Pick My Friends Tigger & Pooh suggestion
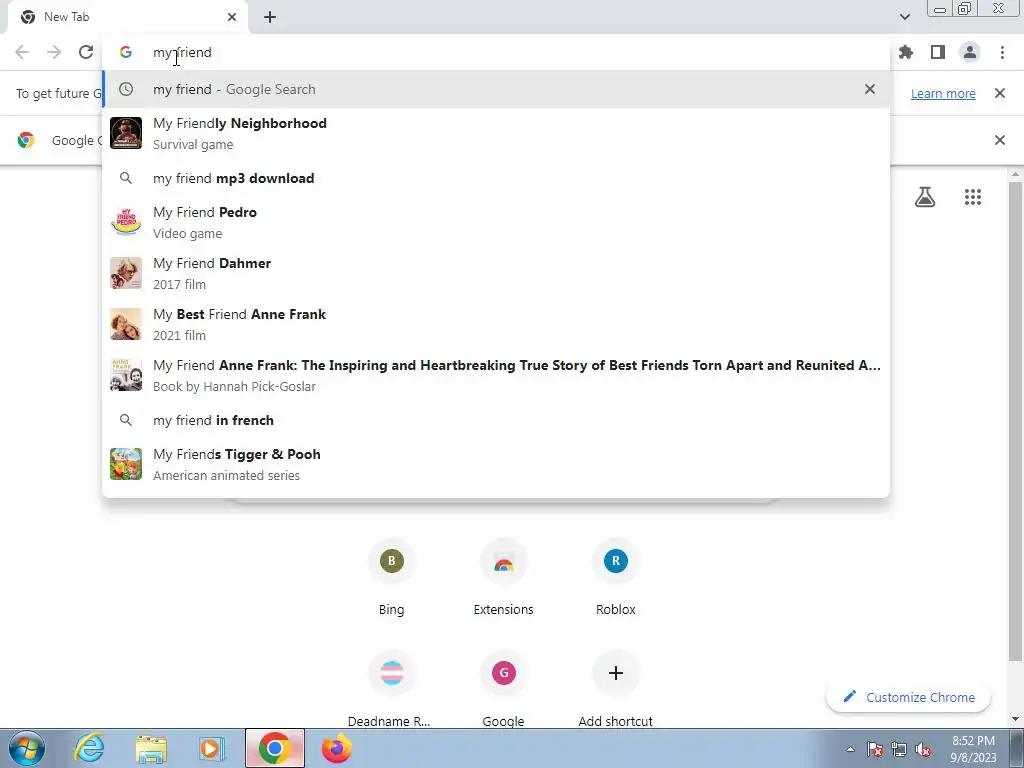 pyautogui.click(x=496, y=464)
